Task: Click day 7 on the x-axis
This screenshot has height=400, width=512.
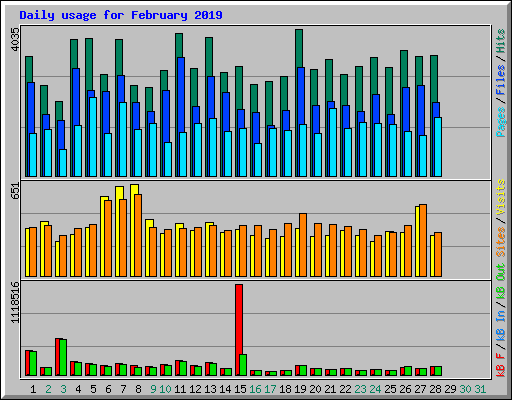Action: (123, 389)
